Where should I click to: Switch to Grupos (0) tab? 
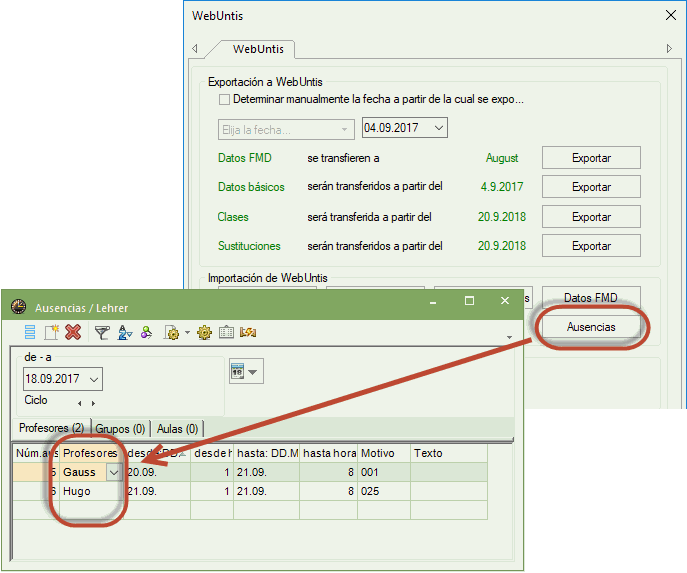[x=120, y=429]
